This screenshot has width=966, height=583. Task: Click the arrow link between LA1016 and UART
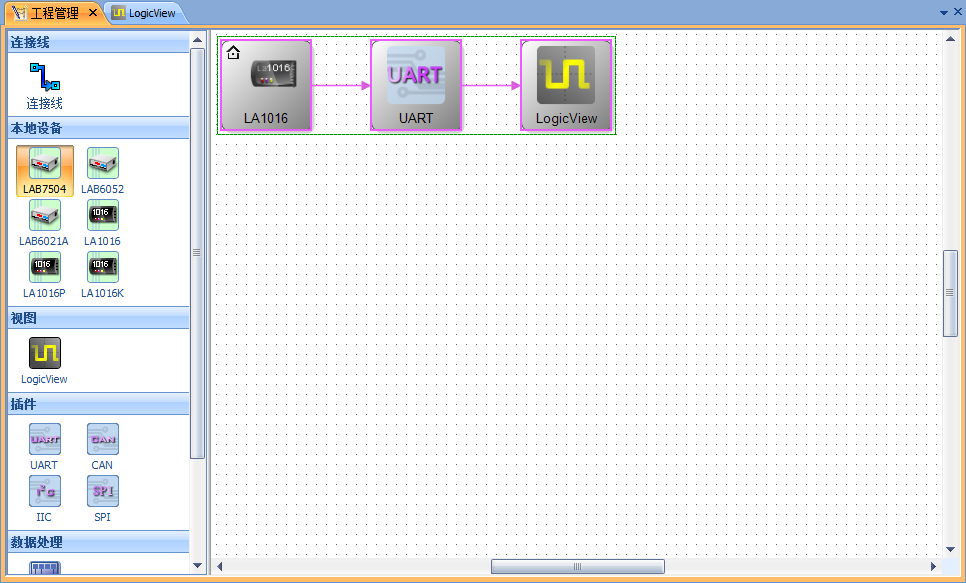341,86
